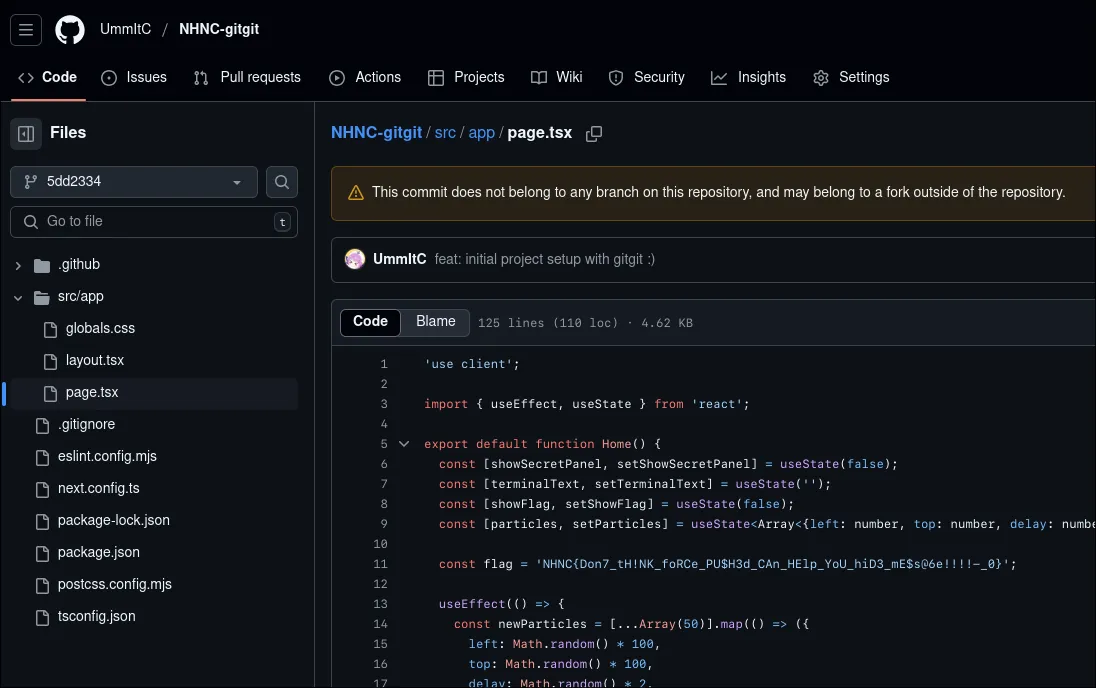Collapse the src/app folder chevron

[x=18, y=297]
